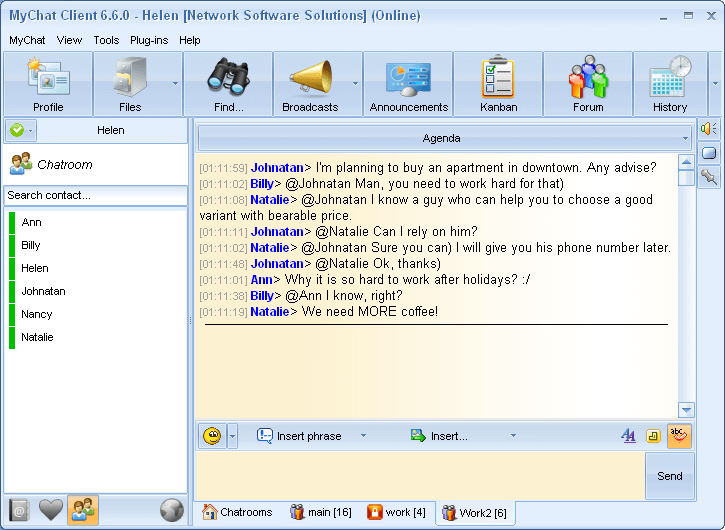Open the Profile toolbar icon
Image resolution: width=725 pixels, height=530 pixels.
click(48, 83)
